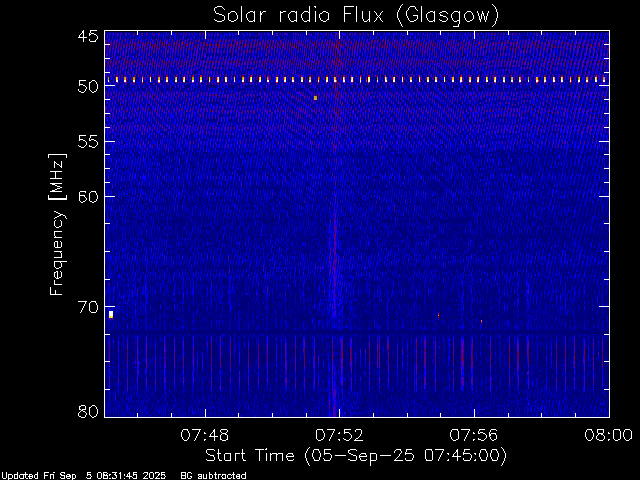Click the 'Updated Fri Sep 5 08:31:45 2025' text
The height and width of the screenshot is (480, 640).
pyautogui.click(x=84, y=476)
